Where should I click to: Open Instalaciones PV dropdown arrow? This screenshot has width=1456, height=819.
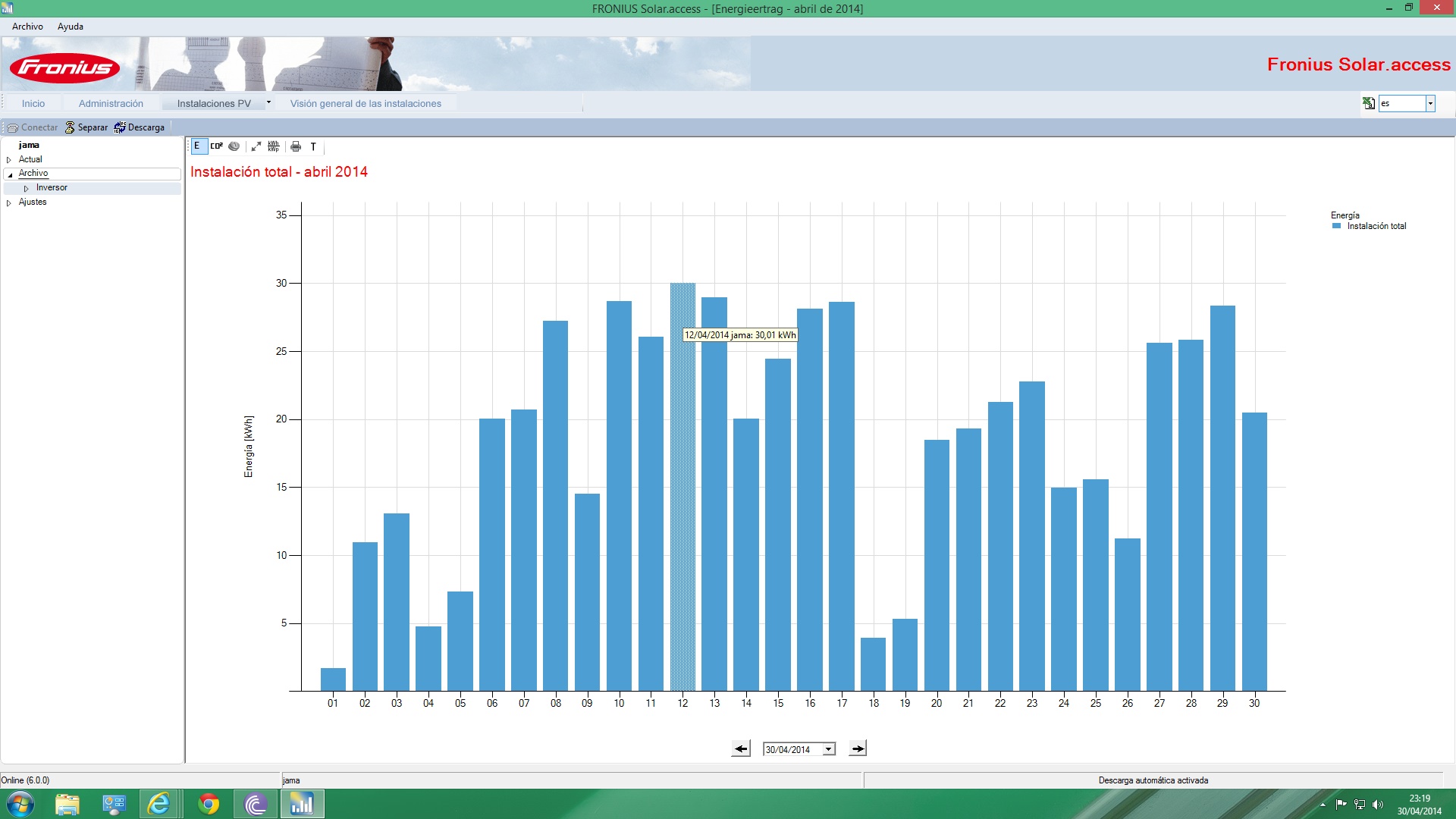pyautogui.click(x=268, y=102)
